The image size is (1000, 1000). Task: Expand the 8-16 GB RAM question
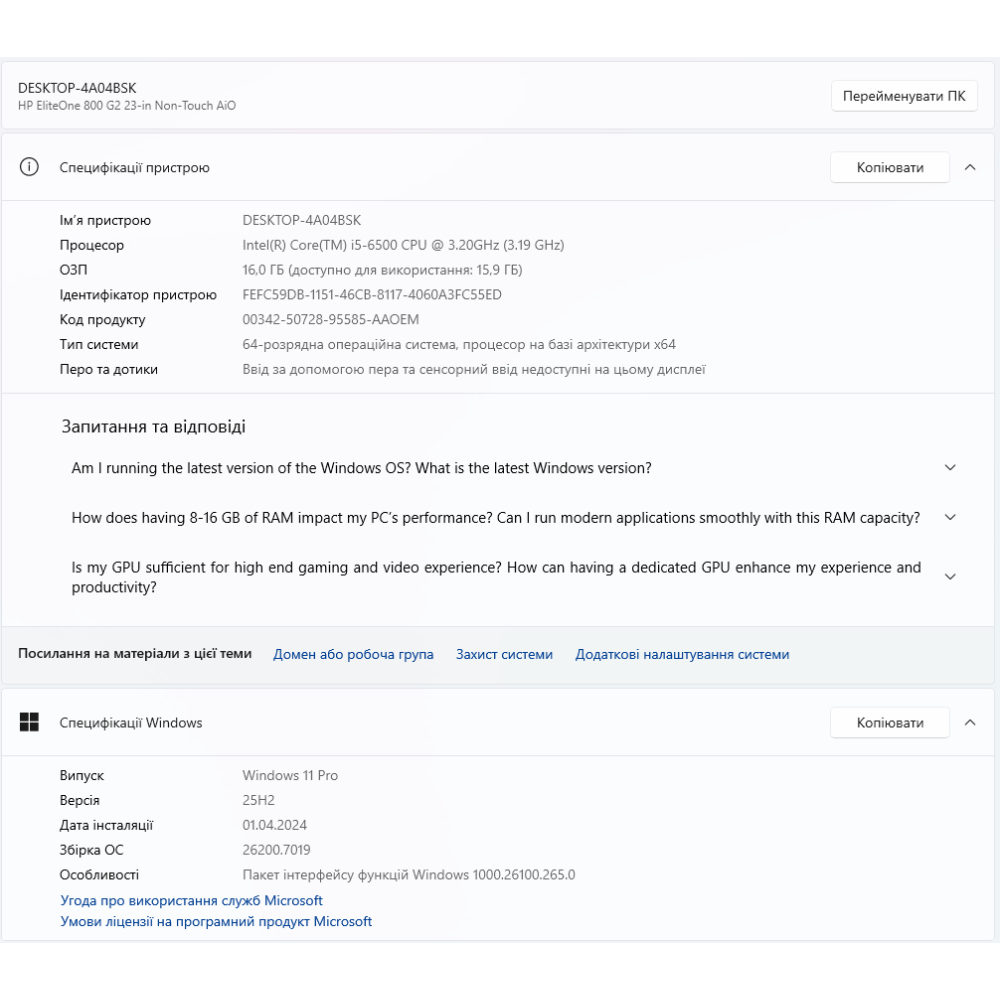pyautogui.click(x=950, y=518)
